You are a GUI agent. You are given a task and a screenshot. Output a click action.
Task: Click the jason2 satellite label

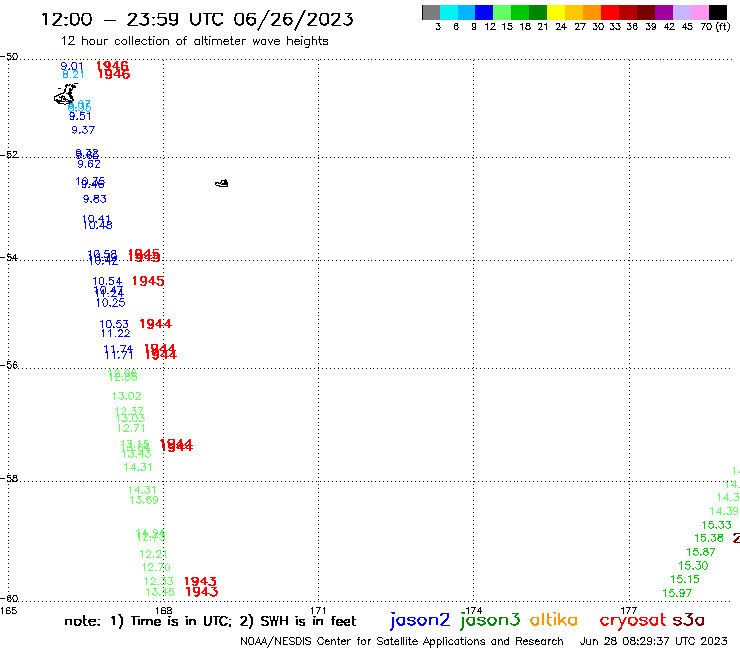pos(420,620)
